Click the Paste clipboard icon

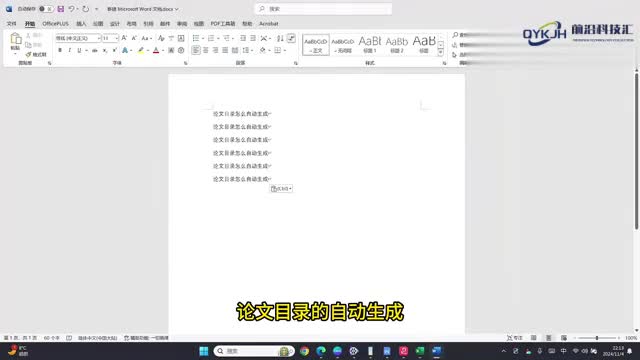pyautogui.click(x=16, y=39)
